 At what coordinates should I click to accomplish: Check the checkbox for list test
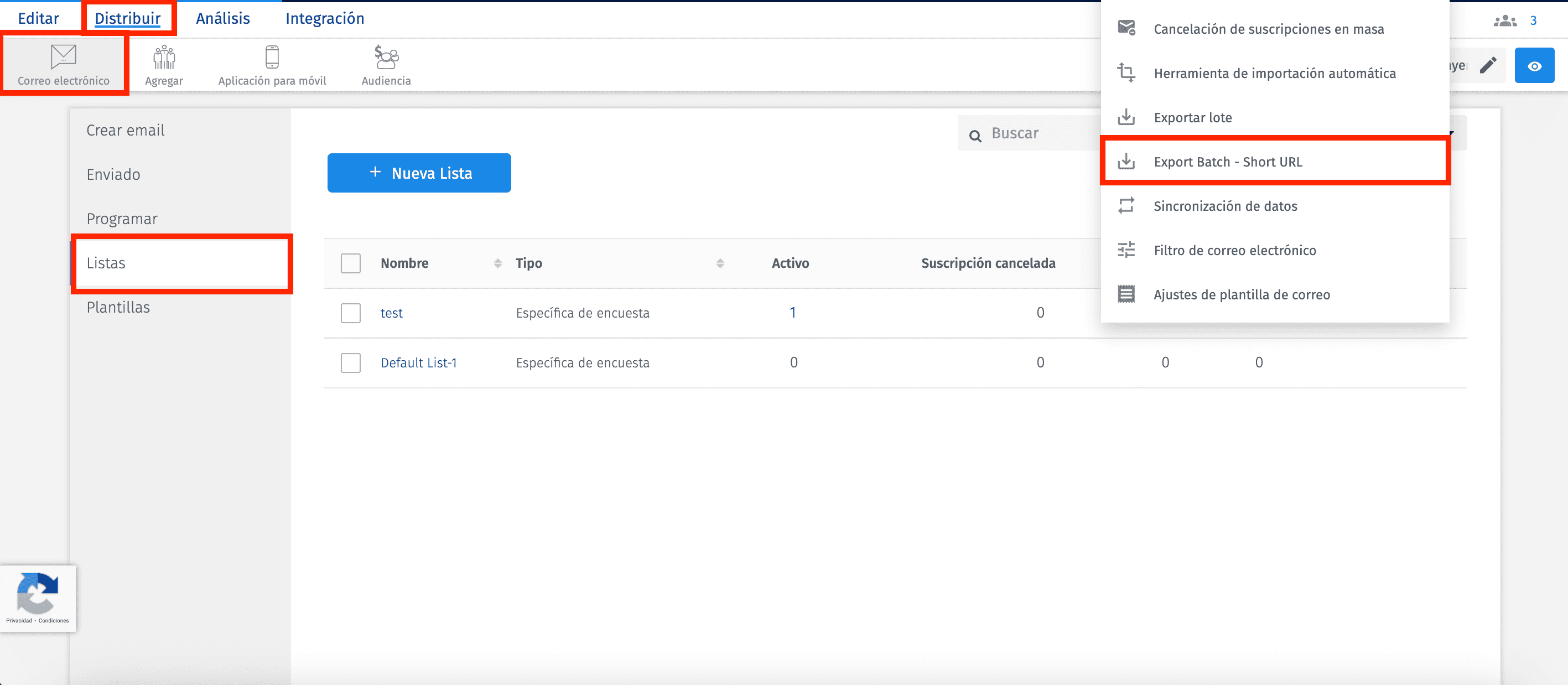pos(351,313)
